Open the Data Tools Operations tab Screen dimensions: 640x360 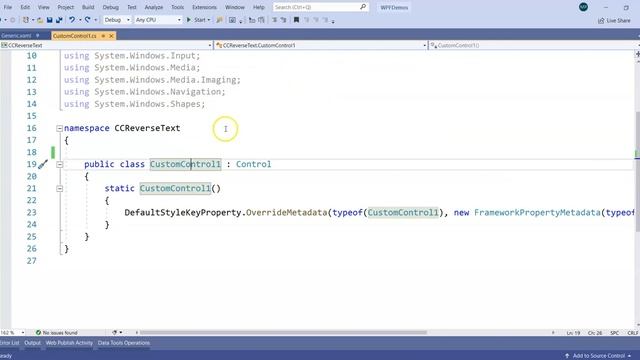pyautogui.click(x=124, y=343)
